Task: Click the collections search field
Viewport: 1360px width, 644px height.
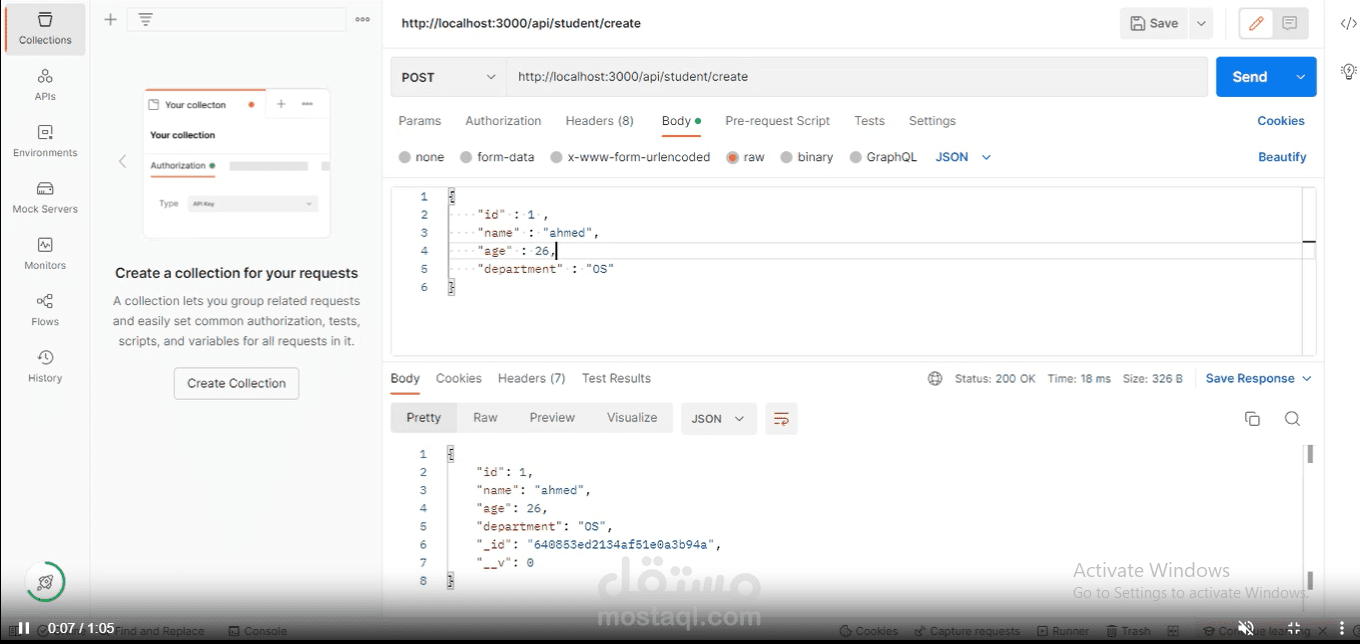Action: pyautogui.click(x=236, y=20)
